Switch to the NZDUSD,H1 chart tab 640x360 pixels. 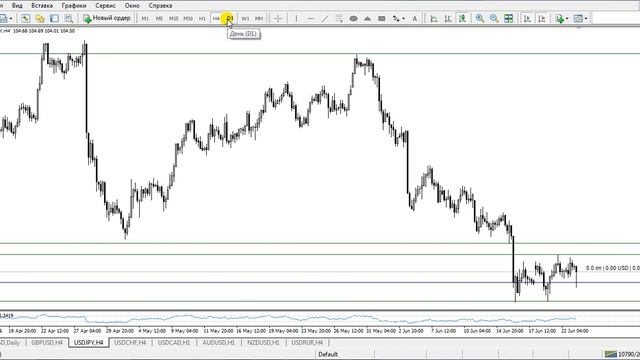point(263,342)
